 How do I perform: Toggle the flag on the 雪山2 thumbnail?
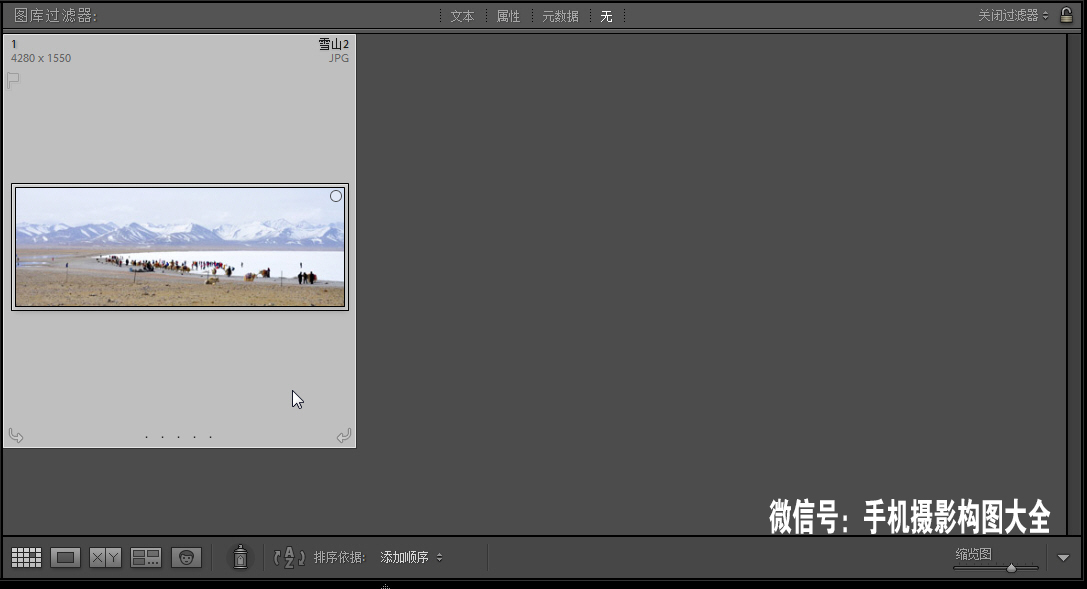pyautogui.click(x=13, y=80)
